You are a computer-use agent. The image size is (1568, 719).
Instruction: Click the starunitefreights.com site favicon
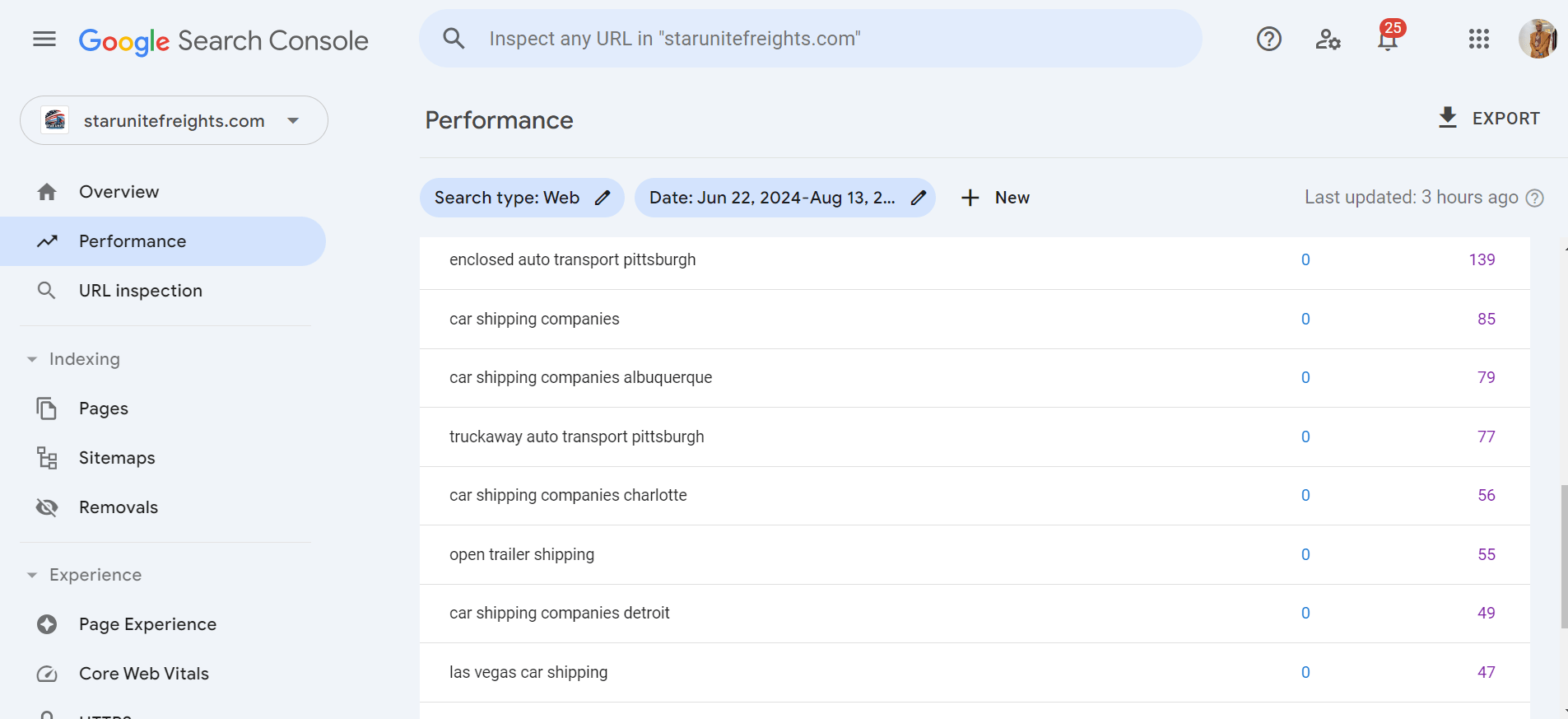click(x=55, y=120)
